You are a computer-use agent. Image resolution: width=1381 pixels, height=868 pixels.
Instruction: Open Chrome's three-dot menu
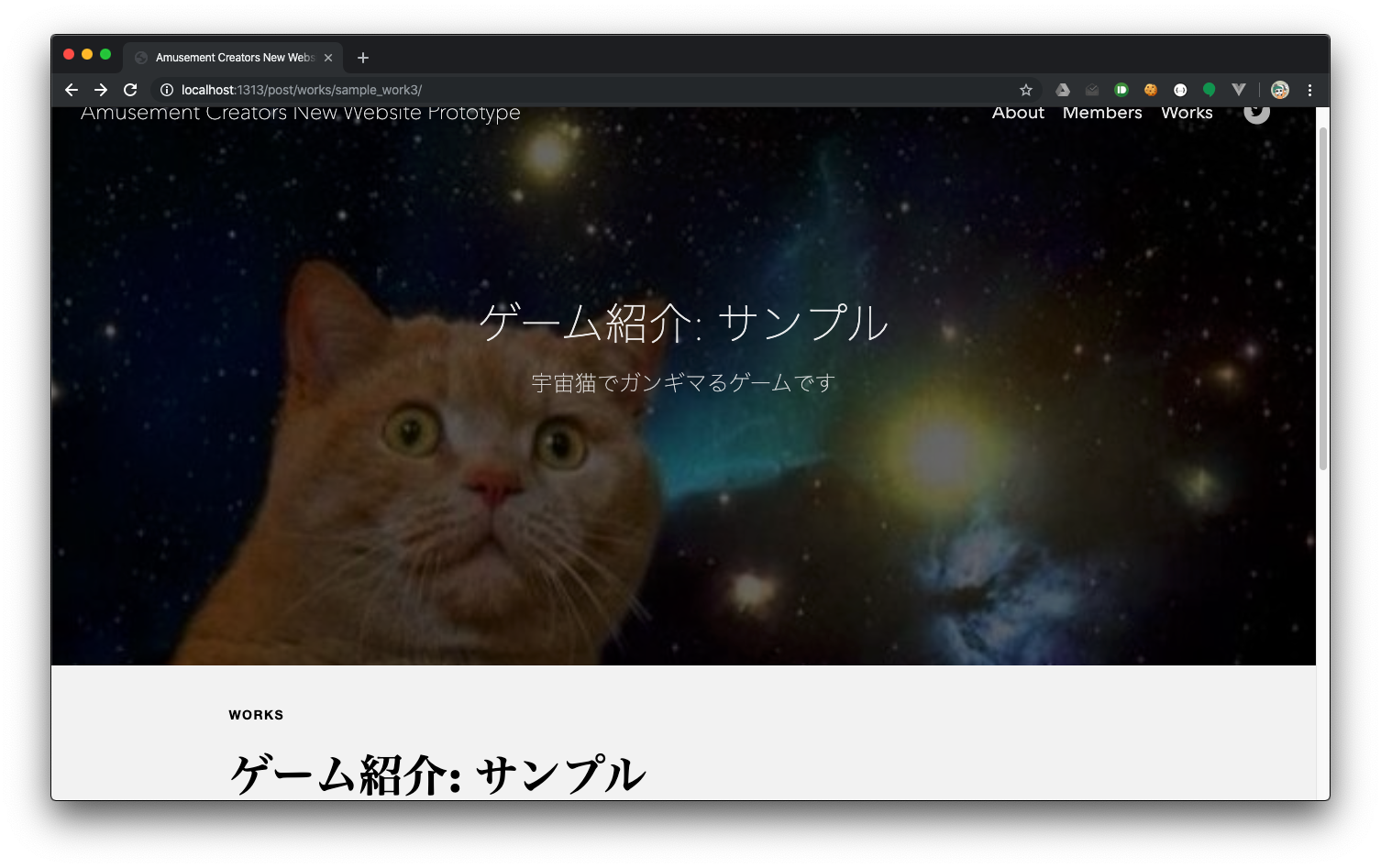(x=1309, y=90)
